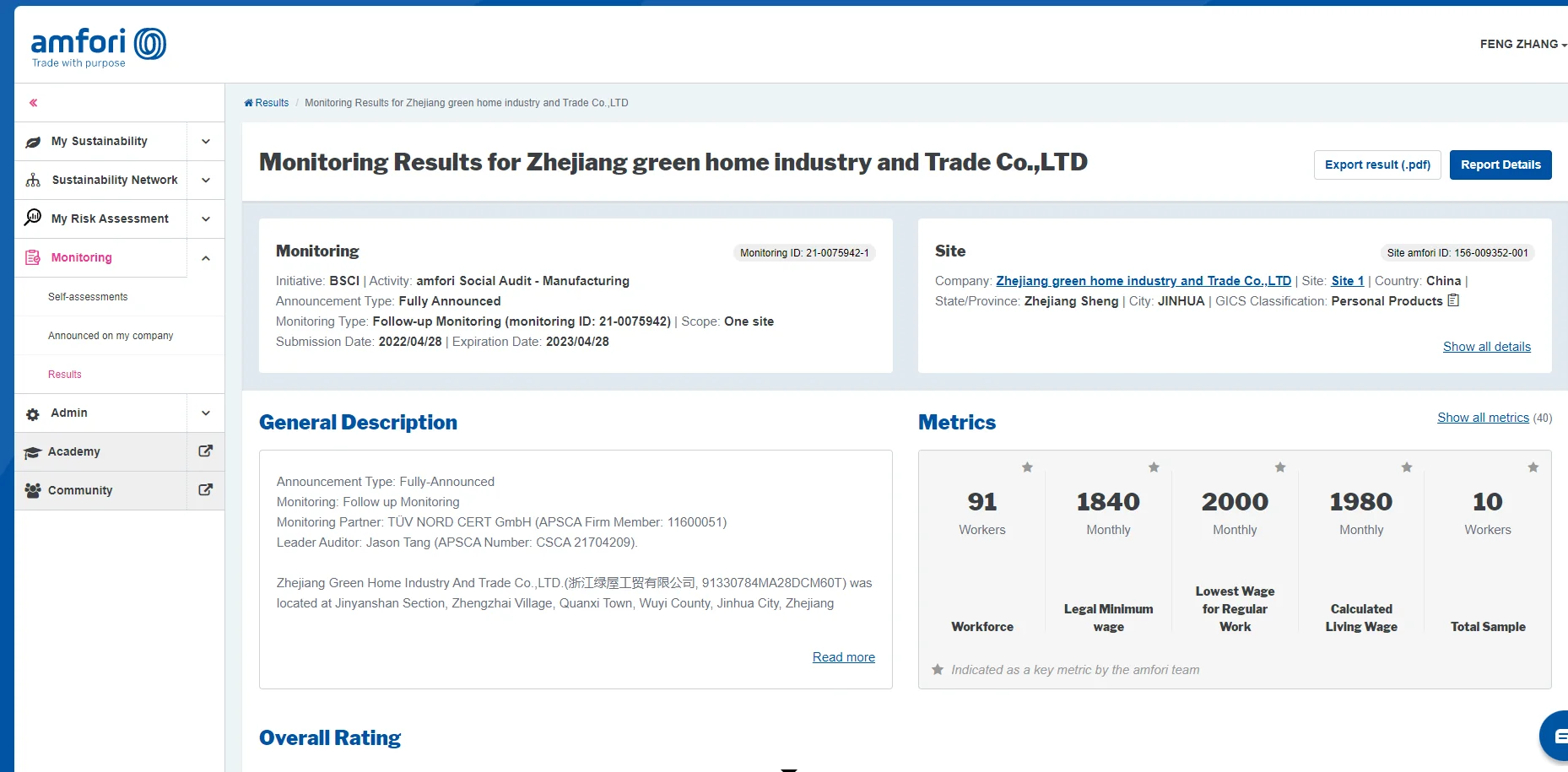The height and width of the screenshot is (772, 1568).
Task: Open the Zhejiang green home industry company link
Action: pyautogui.click(x=1144, y=281)
